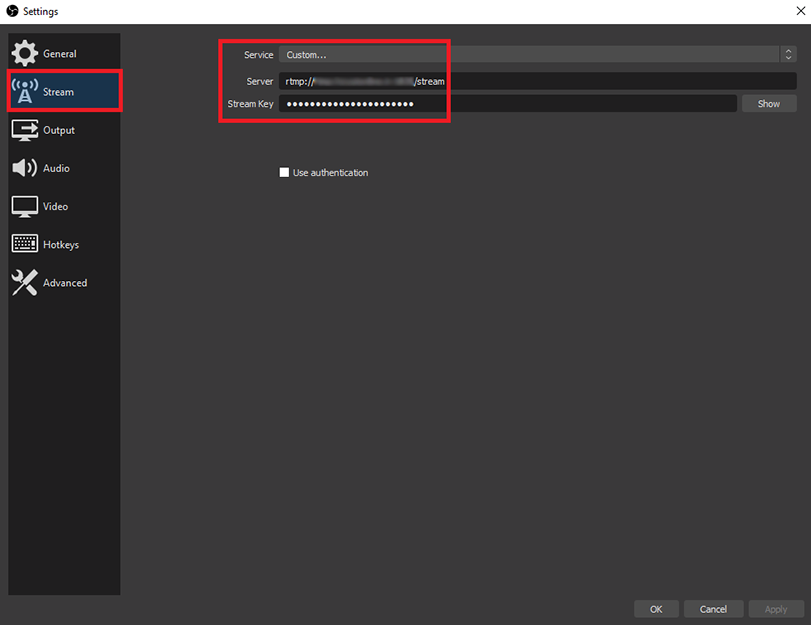Select the Stream antenna icon
Image resolution: width=811 pixels, height=625 pixels.
coord(24,92)
